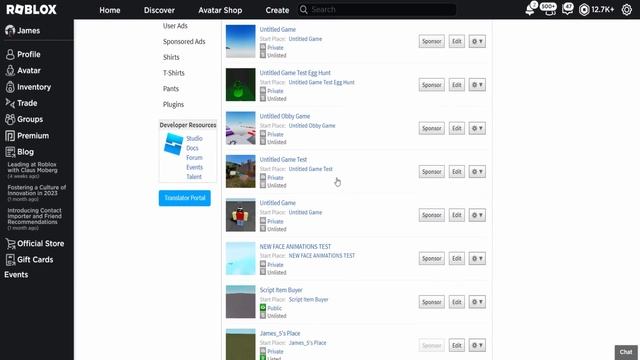
Task: Open the Create tab
Action: click(277, 10)
